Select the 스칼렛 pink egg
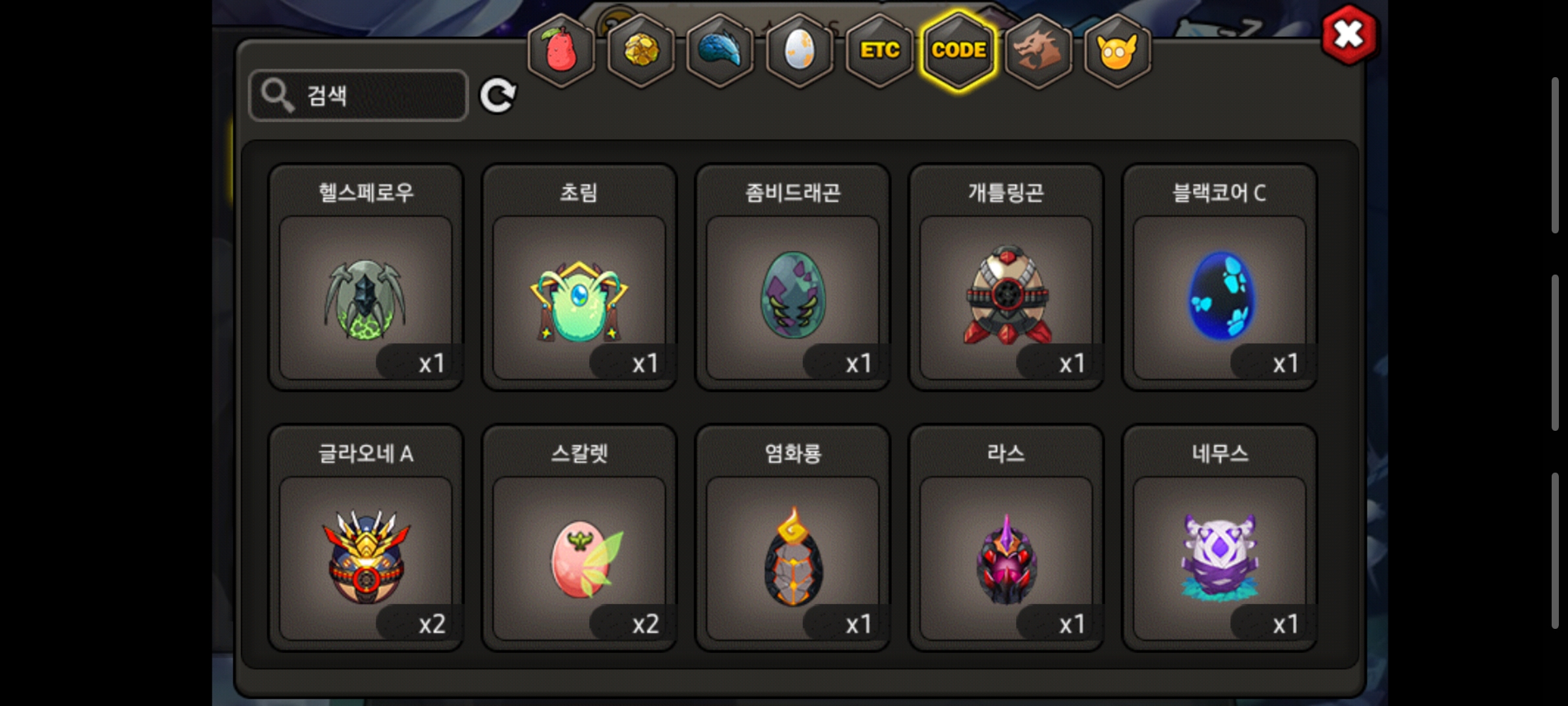The width and height of the screenshot is (1568, 706). click(x=579, y=538)
